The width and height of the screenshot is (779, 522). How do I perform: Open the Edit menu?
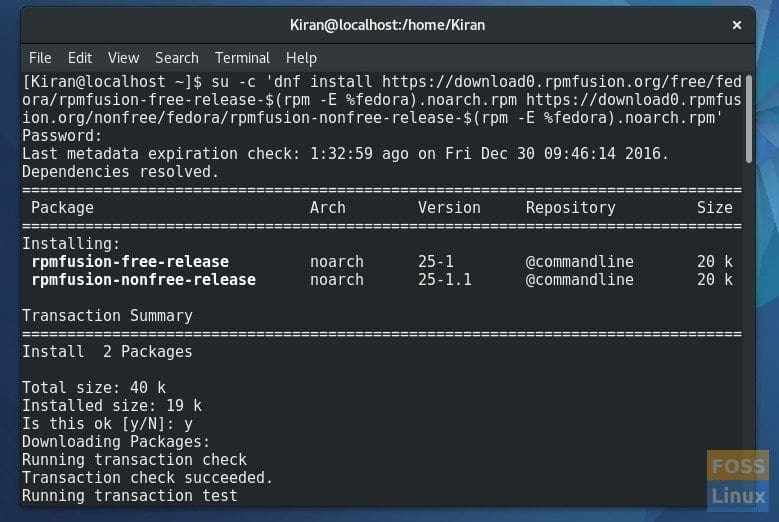[x=79, y=58]
